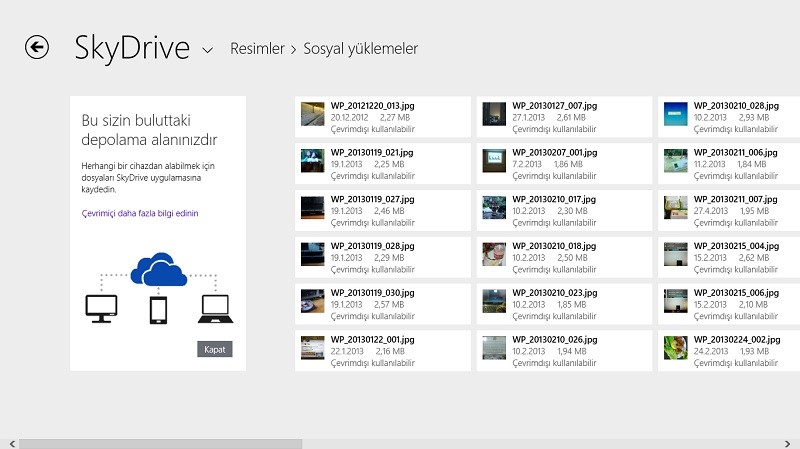Open thumbnail of WP_20130224_002.jpg
The width and height of the screenshot is (800, 449).
click(676, 348)
